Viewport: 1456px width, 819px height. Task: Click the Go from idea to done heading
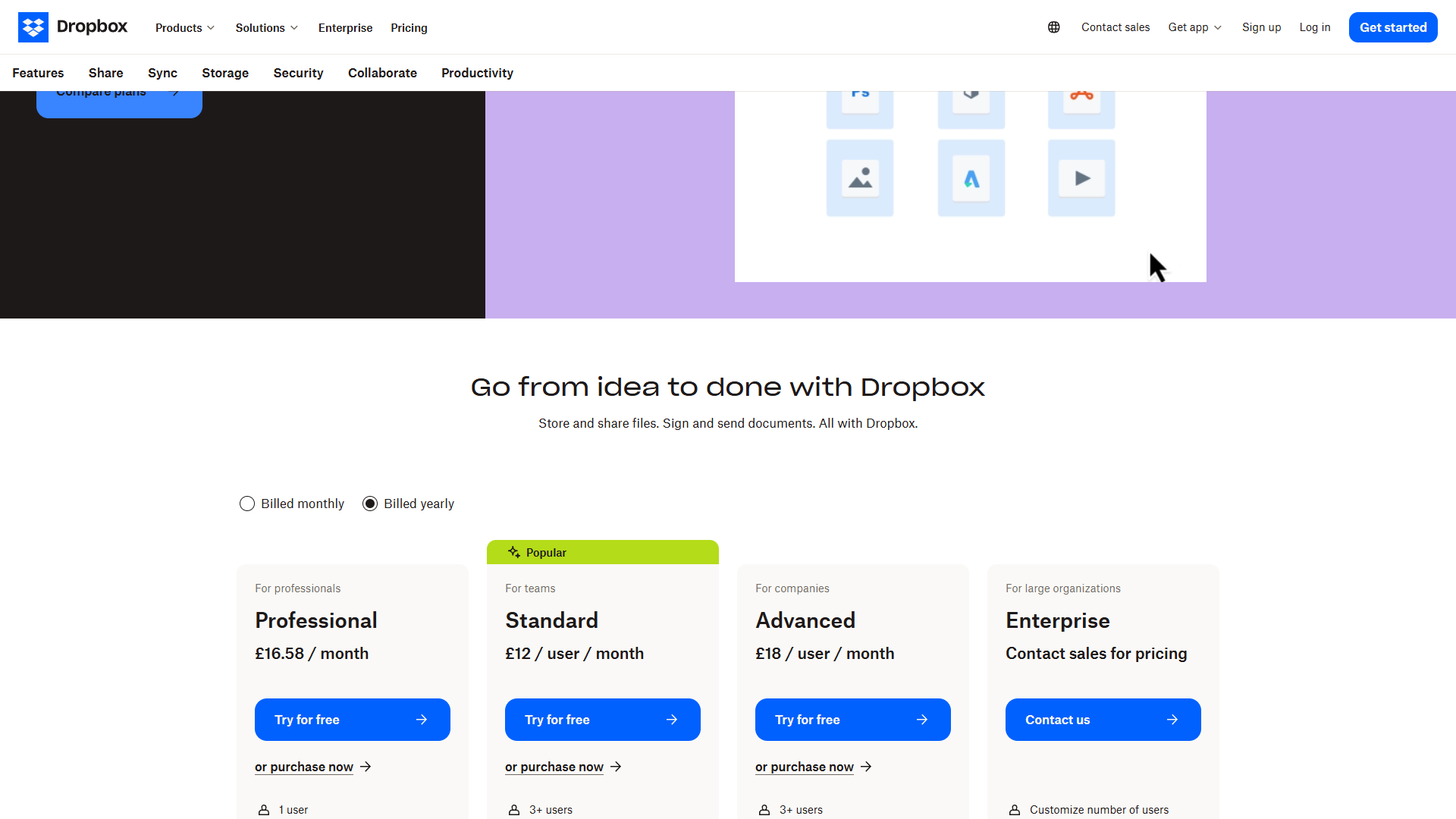click(728, 388)
